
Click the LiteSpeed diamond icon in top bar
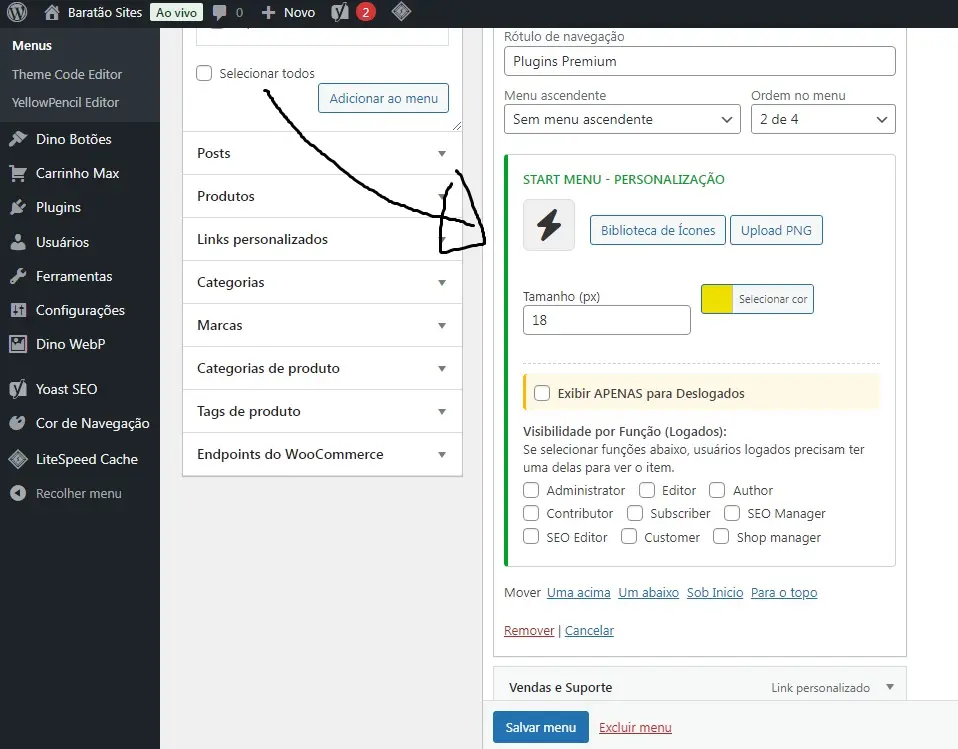tap(400, 13)
